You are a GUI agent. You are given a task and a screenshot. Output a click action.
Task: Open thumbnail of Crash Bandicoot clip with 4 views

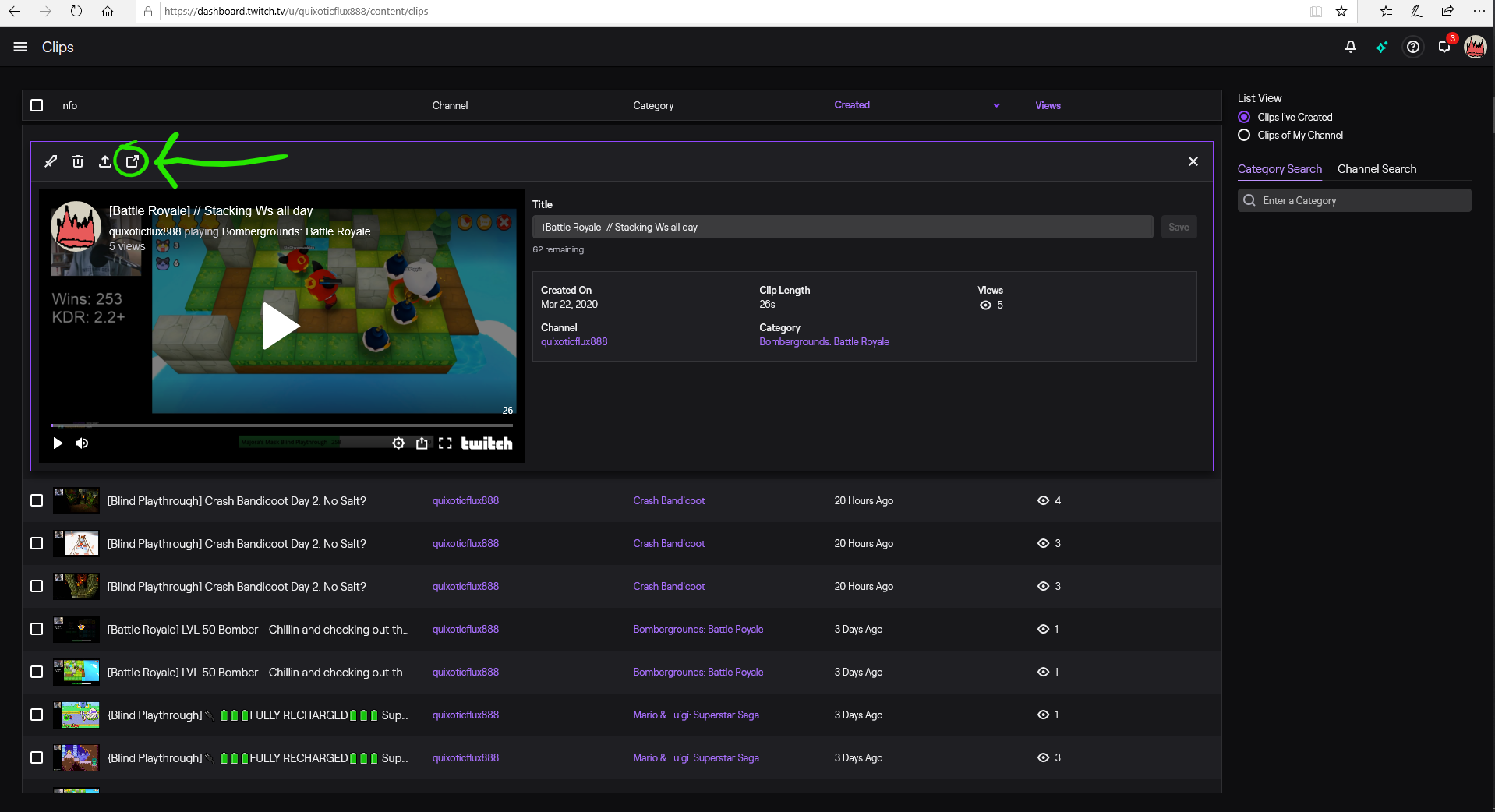tap(76, 500)
